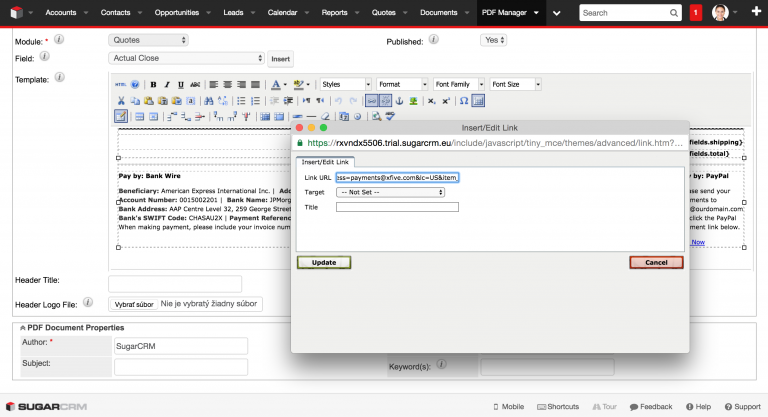
Task: Click the Link URL input field
Action: [397, 177]
